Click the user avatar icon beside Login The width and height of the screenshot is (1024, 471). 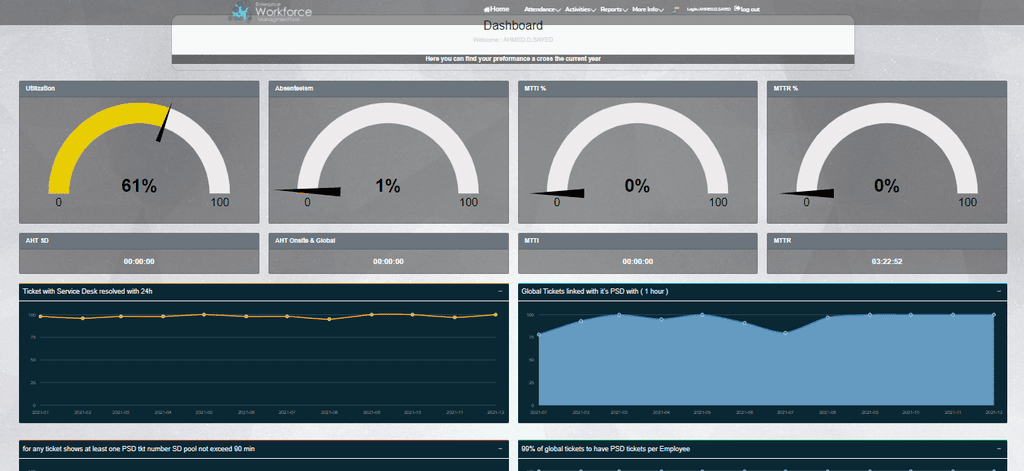tap(676, 9)
